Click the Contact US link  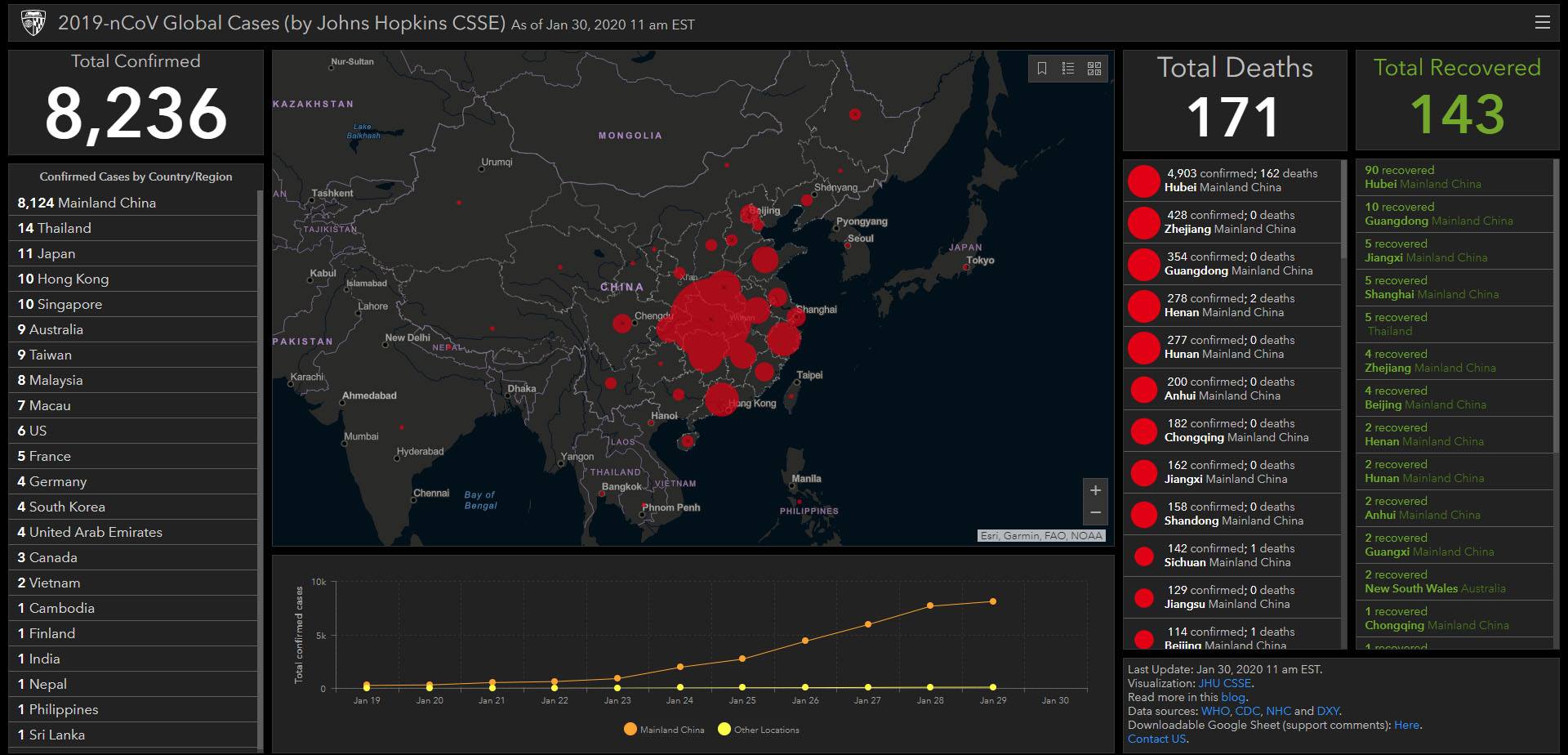click(x=1156, y=739)
